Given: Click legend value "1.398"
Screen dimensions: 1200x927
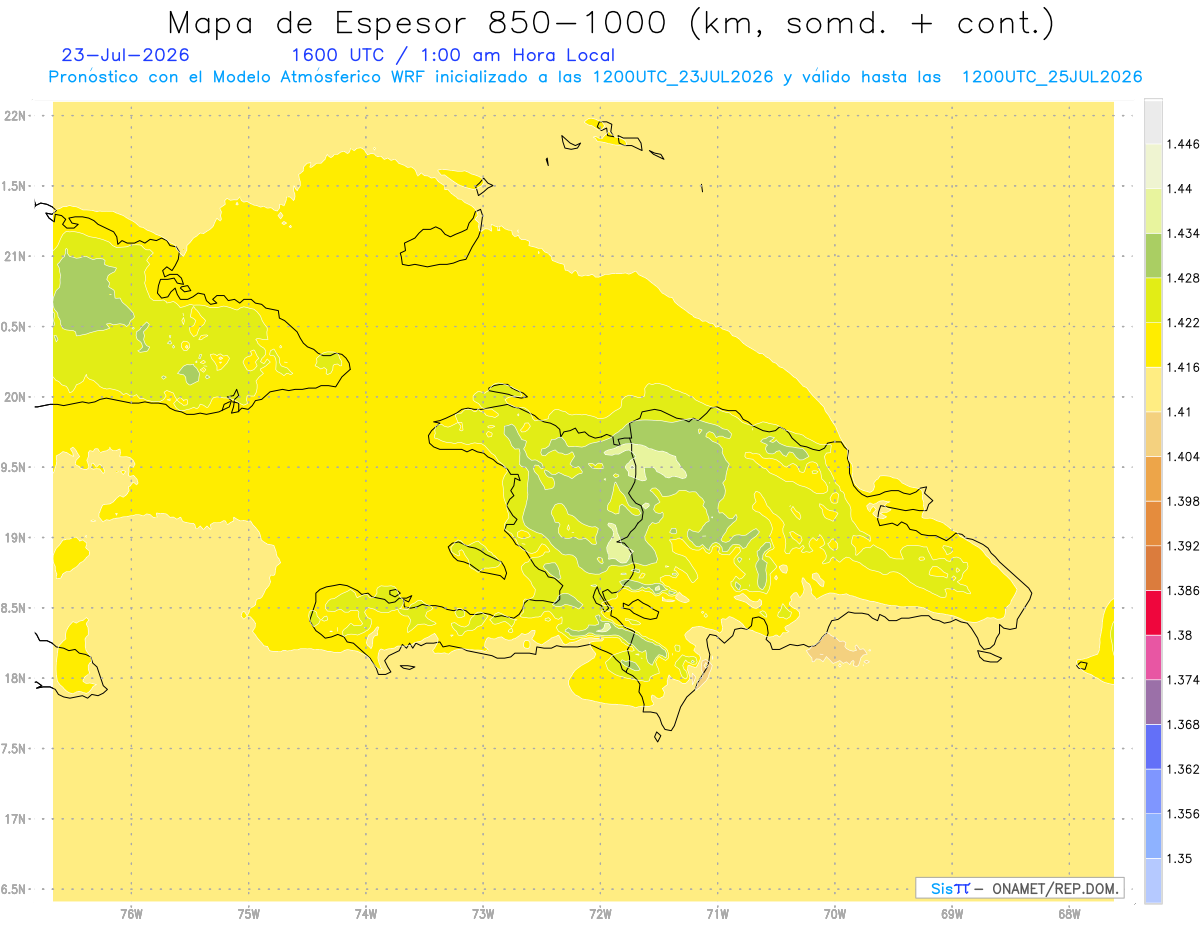Looking at the screenshot, I should coord(1183,501).
